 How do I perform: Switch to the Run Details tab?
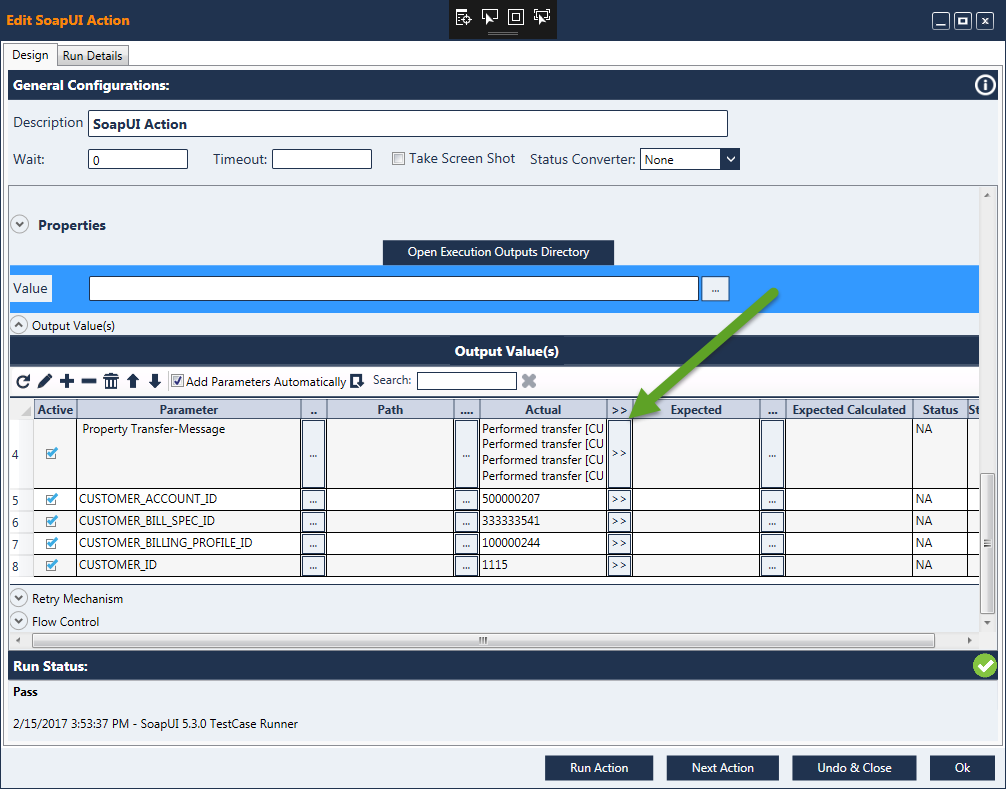92,56
